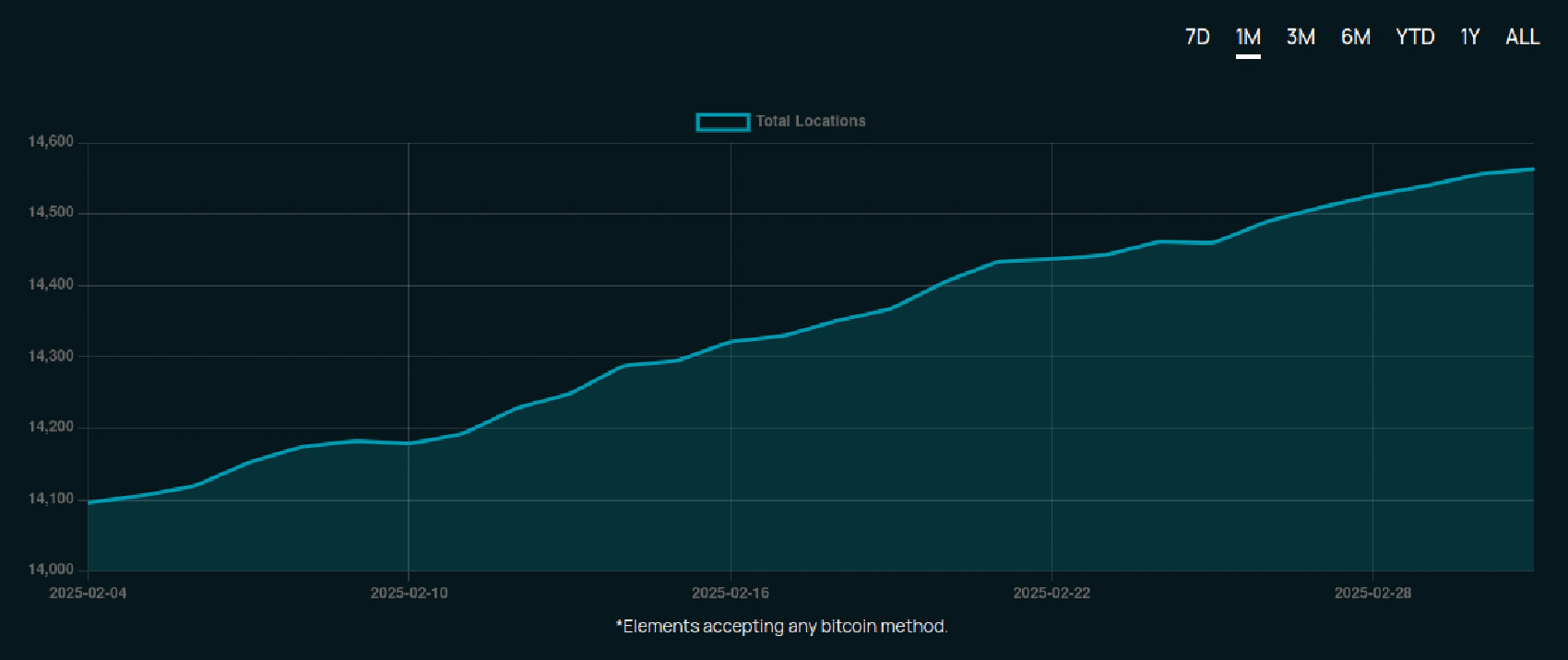
Task: Switch to the 1M range tab
Action: [x=1247, y=37]
